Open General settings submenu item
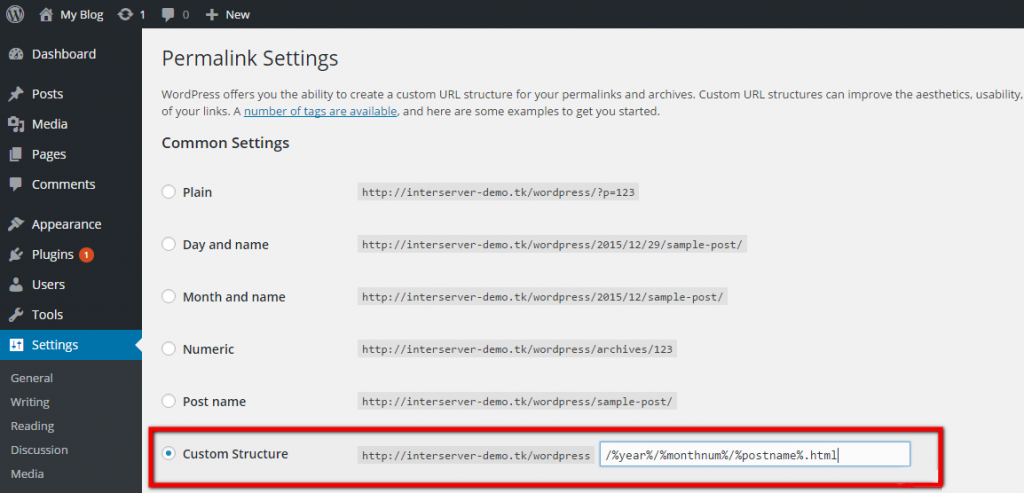 coord(32,378)
